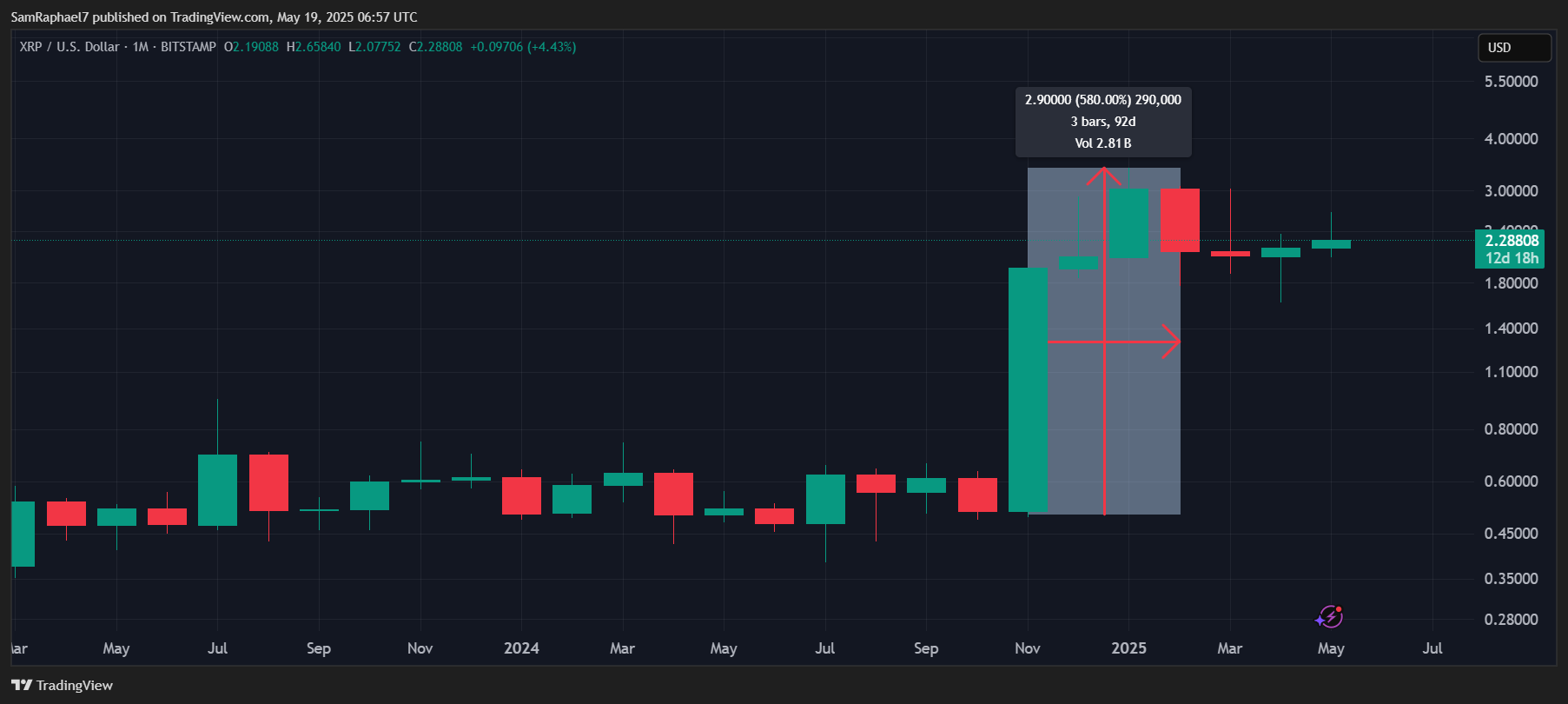This screenshot has height=704, width=1568.
Task: Click the 2024 label on the time axis
Action: point(521,648)
